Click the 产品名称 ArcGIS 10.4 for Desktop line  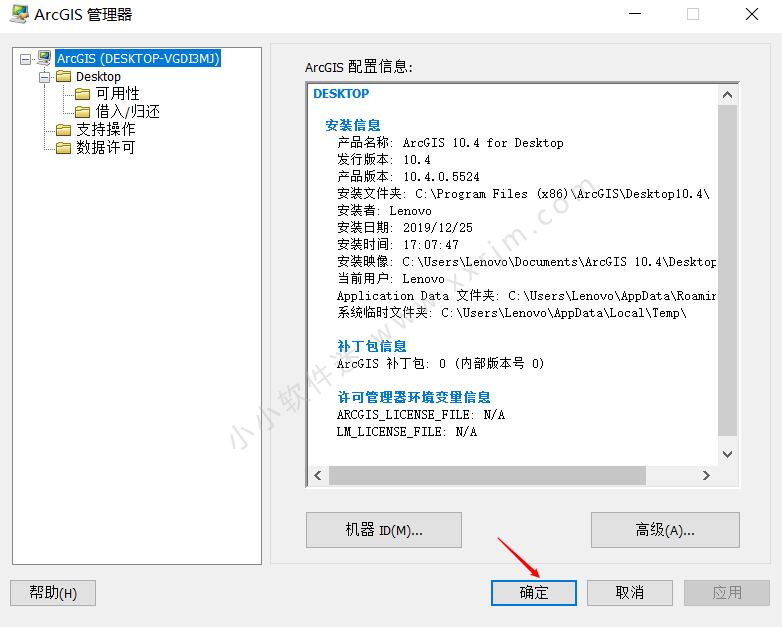(450, 143)
